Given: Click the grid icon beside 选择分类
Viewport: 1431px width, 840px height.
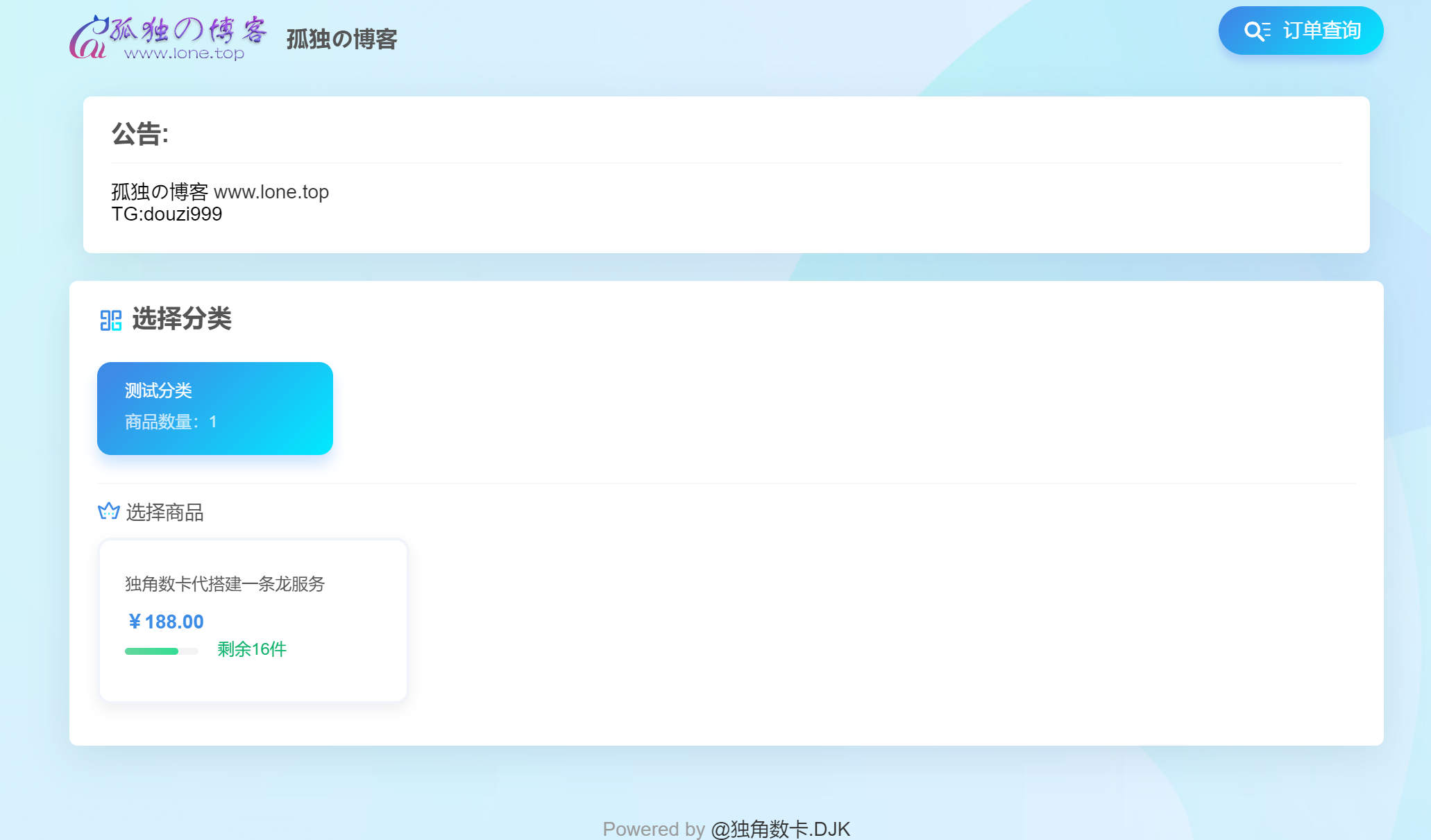Looking at the screenshot, I should coord(110,320).
